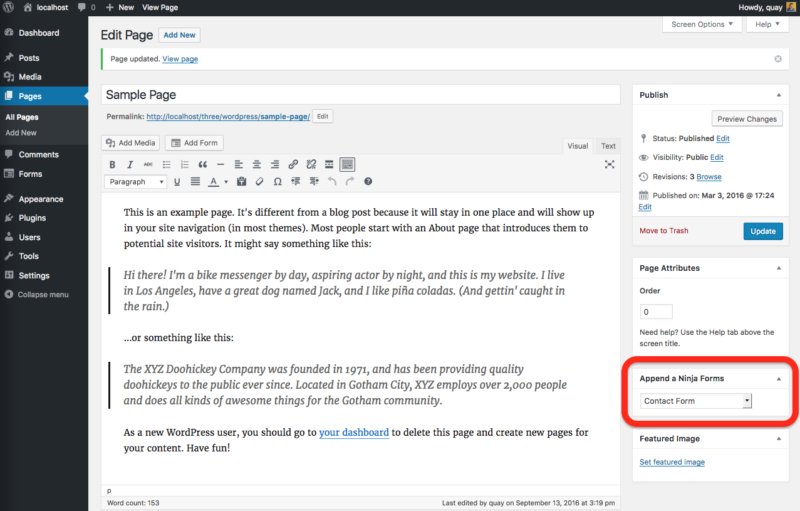Image resolution: width=800 pixels, height=511 pixels.
Task: Open keyboard shortcuts help icon
Action: (x=368, y=182)
